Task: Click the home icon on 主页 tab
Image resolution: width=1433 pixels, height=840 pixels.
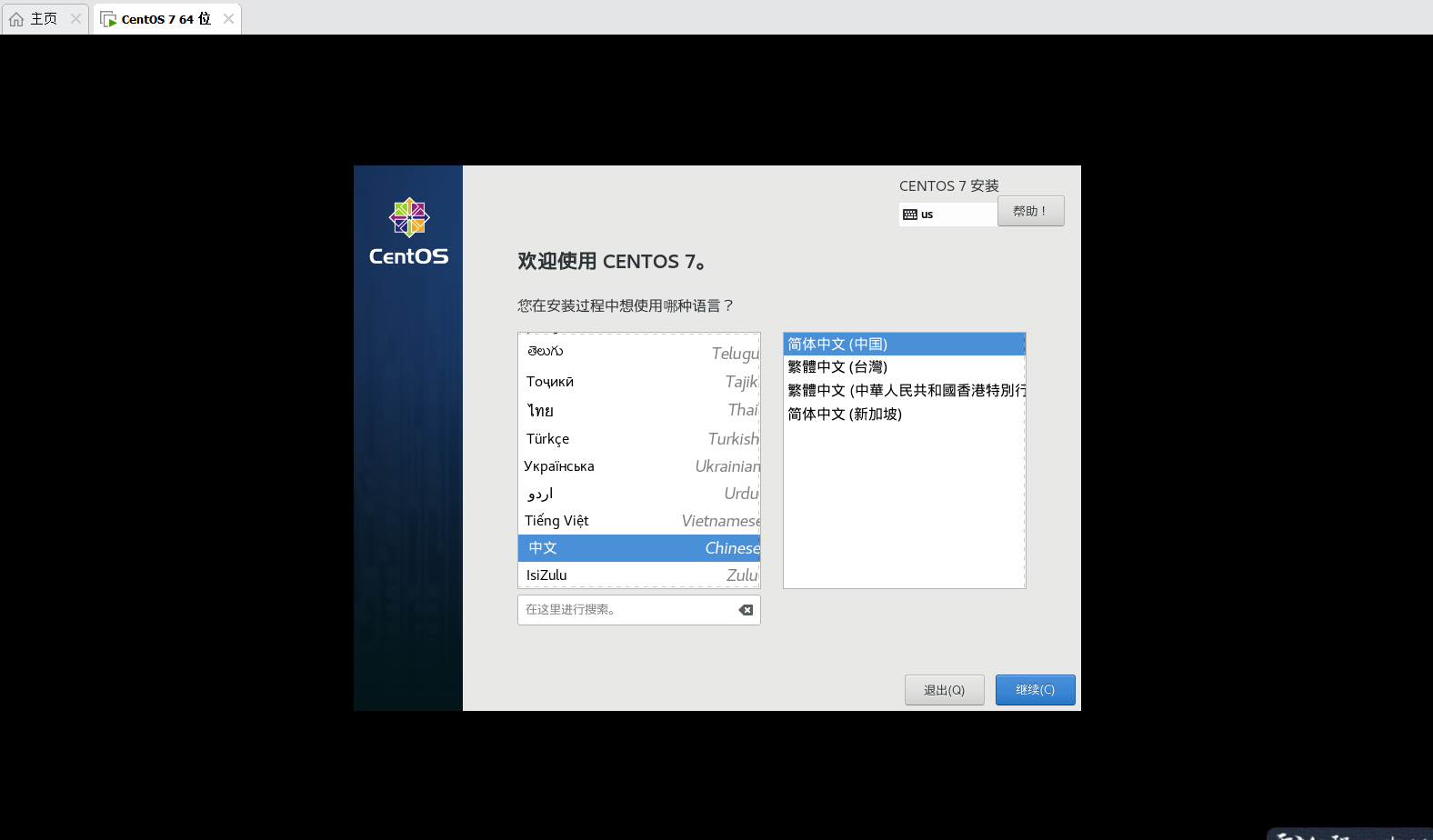Action: [x=16, y=19]
